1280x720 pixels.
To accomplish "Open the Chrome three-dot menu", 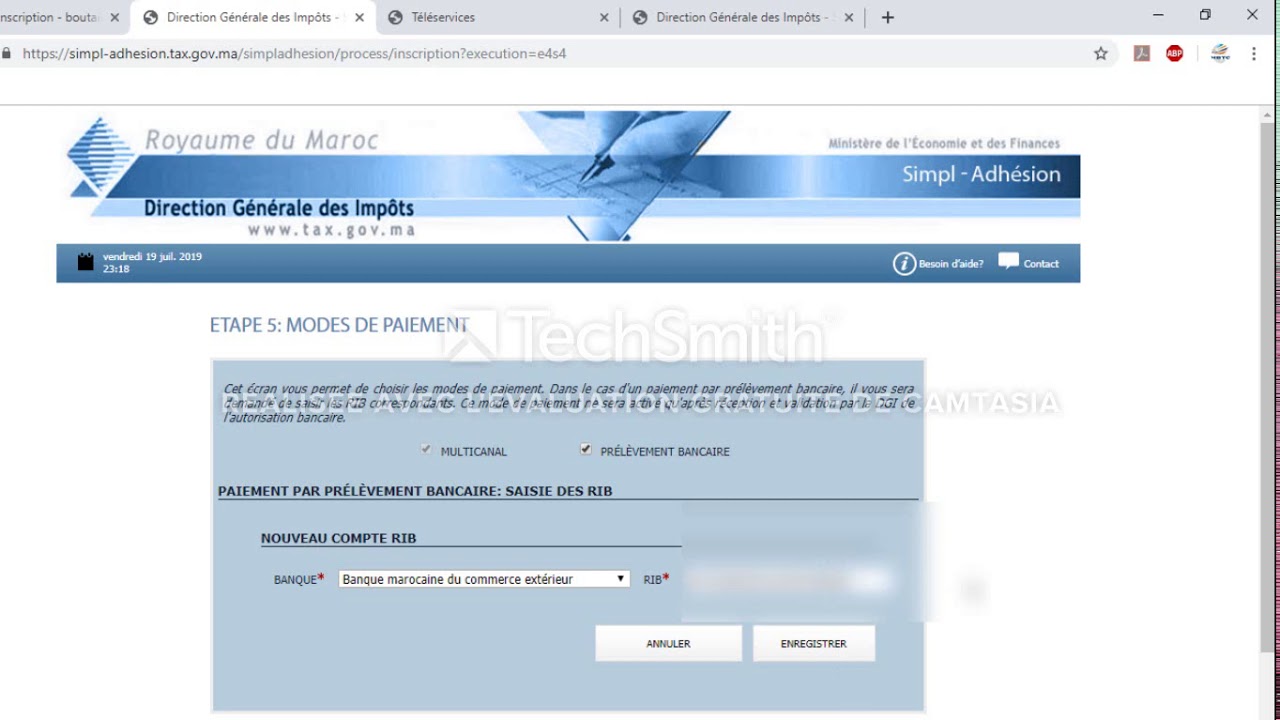I will pyautogui.click(x=1253, y=54).
